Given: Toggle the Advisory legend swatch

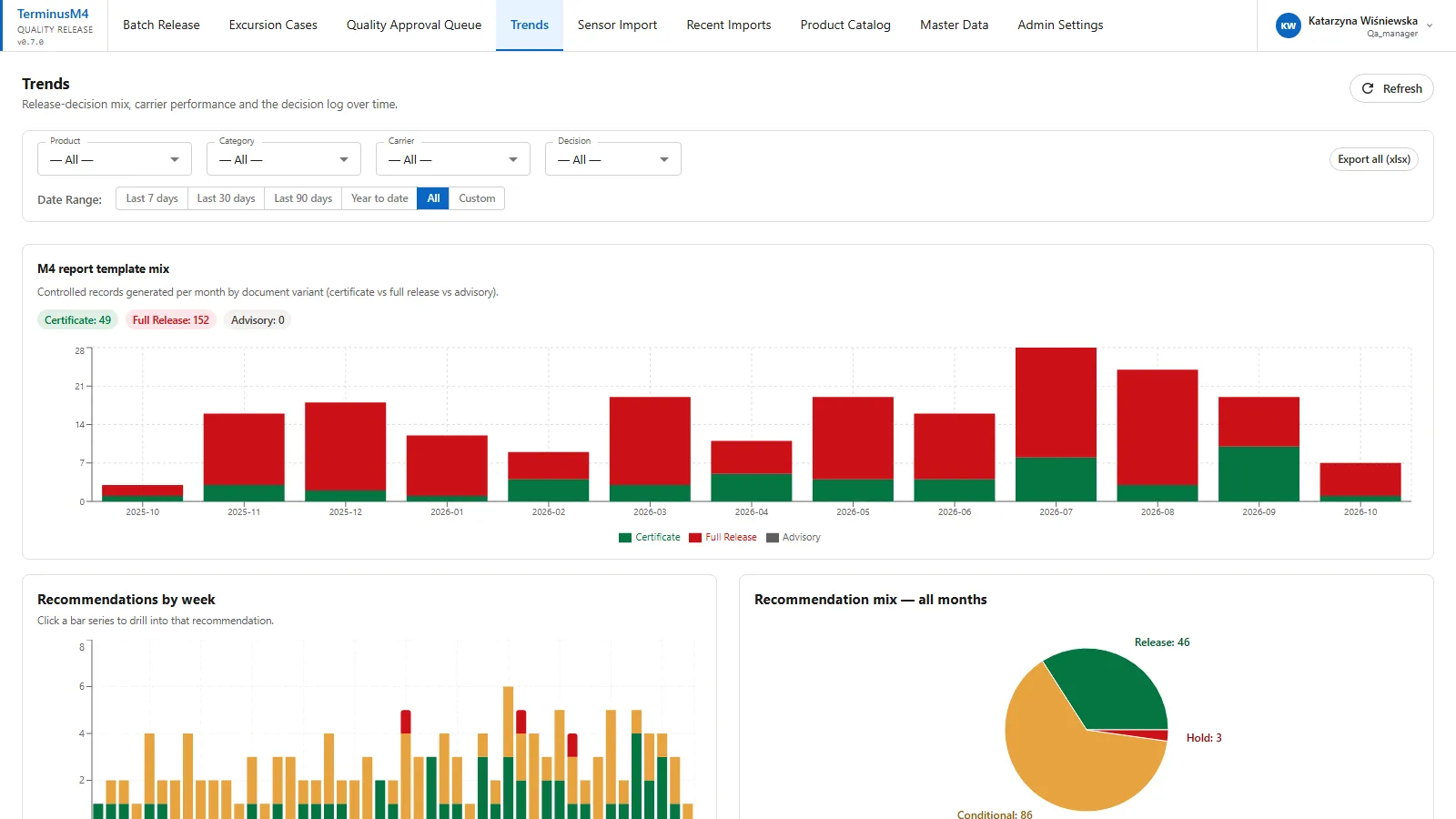Looking at the screenshot, I should pos(773,538).
